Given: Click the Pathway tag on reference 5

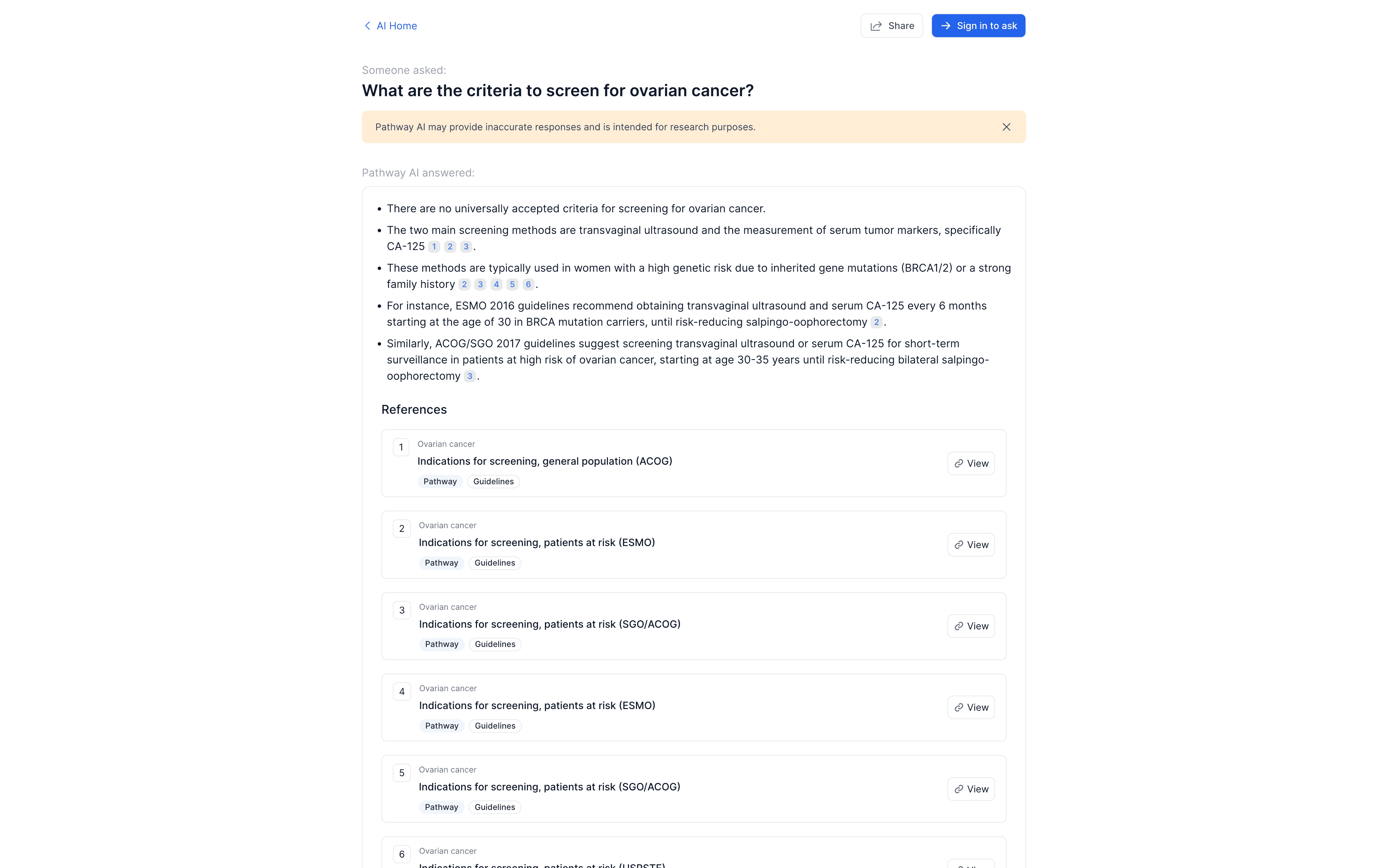Looking at the screenshot, I should (x=441, y=808).
